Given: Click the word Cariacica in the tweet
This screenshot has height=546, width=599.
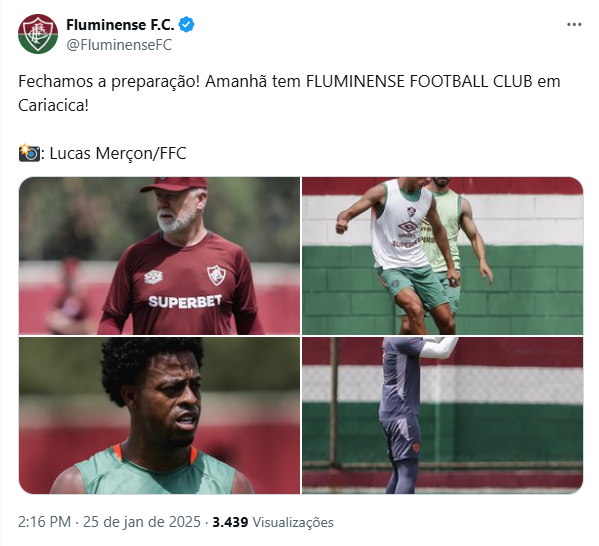Looking at the screenshot, I should (x=50, y=105).
